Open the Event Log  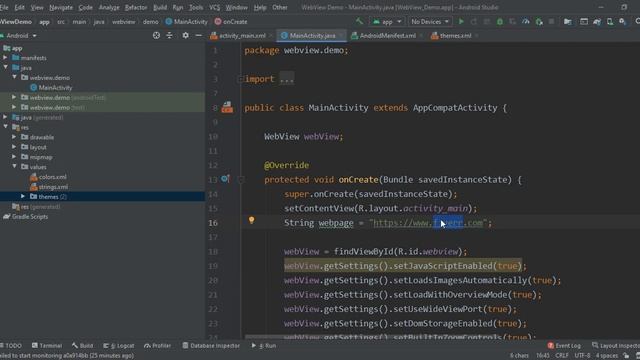(x=564, y=345)
